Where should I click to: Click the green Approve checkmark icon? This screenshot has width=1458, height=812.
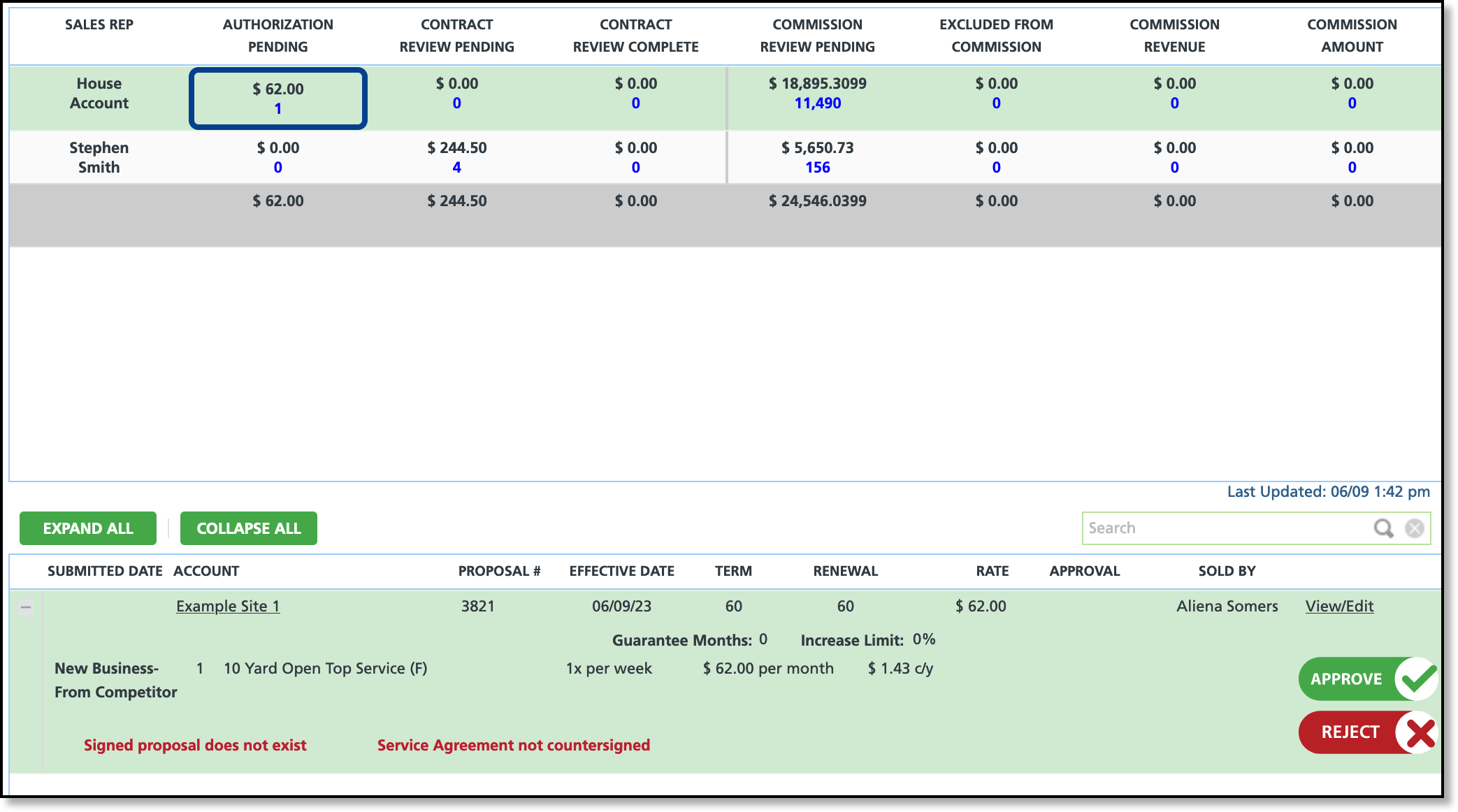(x=1417, y=679)
